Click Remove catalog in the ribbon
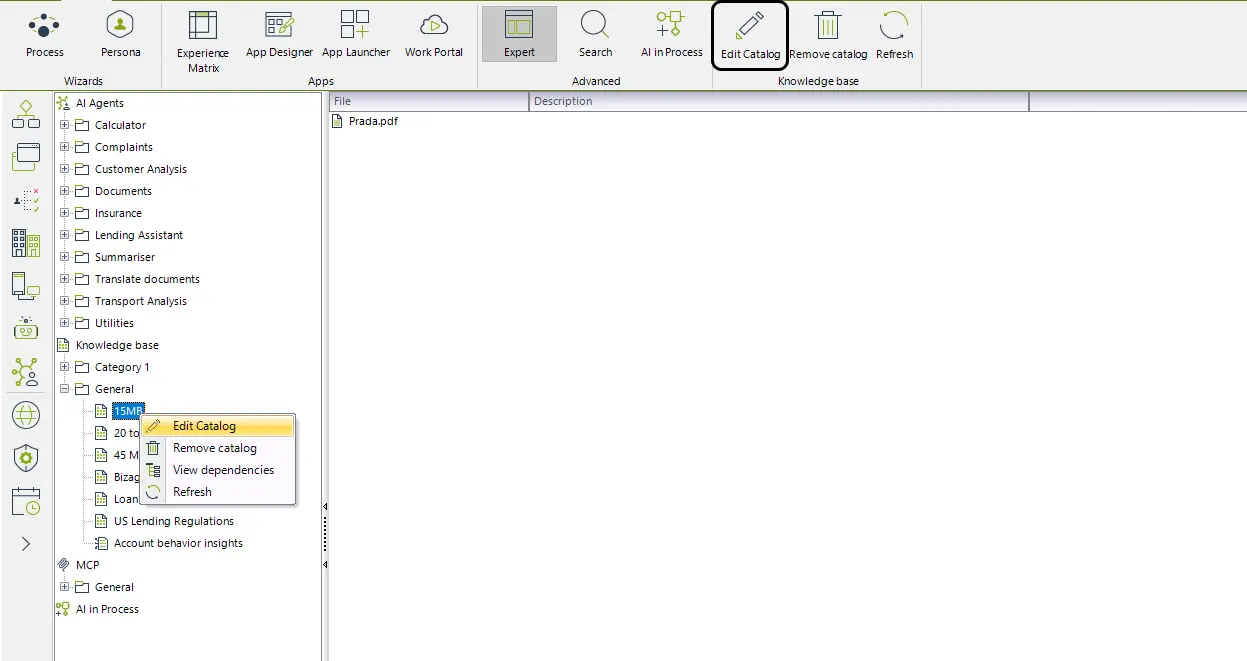The width and height of the screenshot is (1247, 661). [828, 36]
